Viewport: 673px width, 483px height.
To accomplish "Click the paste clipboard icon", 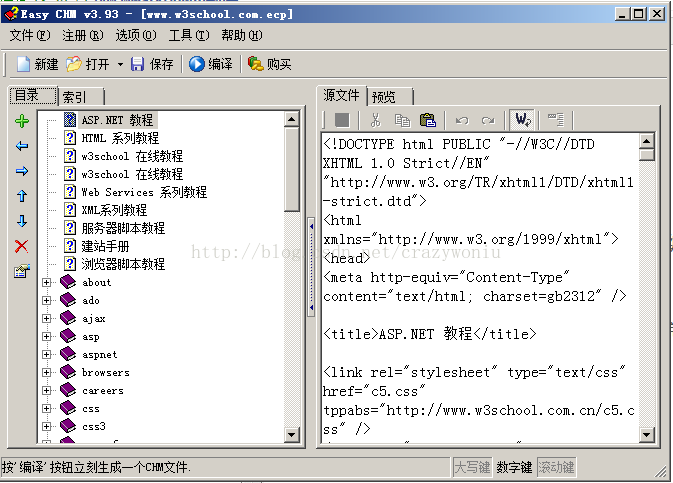I will (427, 120).
